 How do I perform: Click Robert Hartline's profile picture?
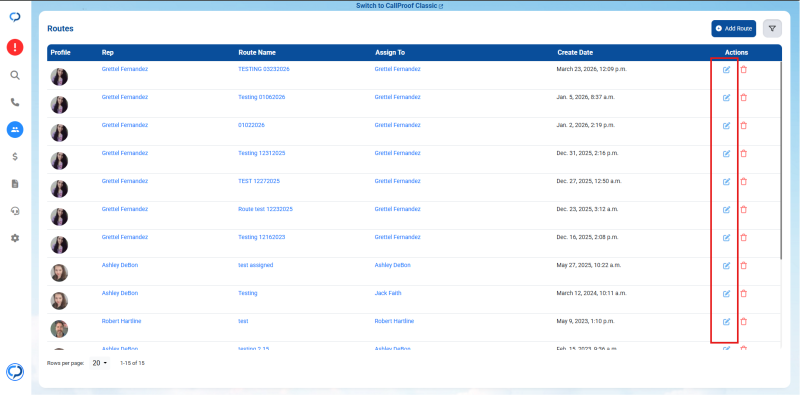pos(59,329)
